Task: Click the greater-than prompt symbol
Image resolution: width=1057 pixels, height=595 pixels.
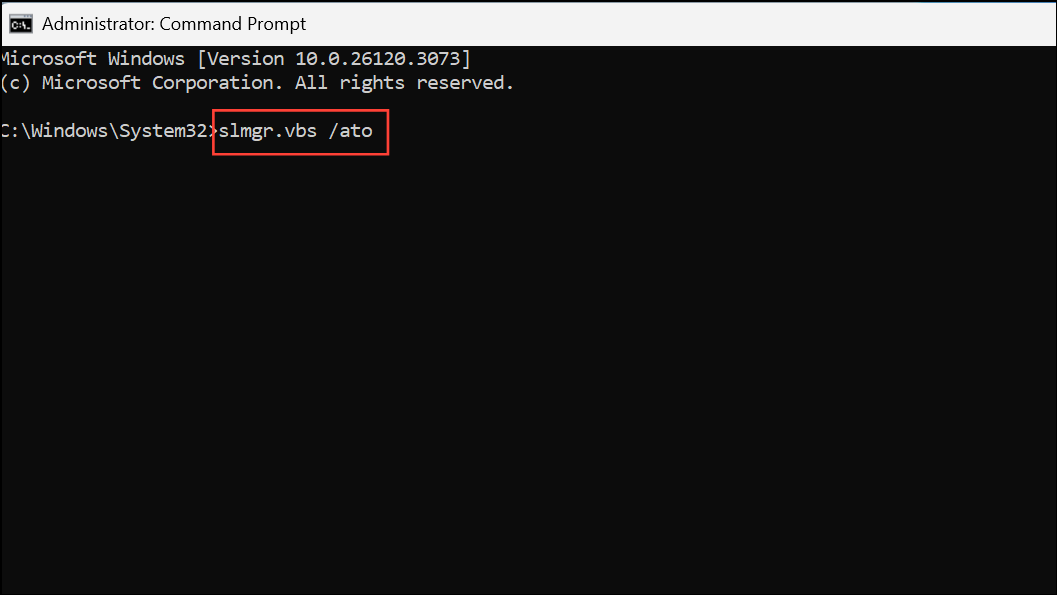Action: (213, 130)
